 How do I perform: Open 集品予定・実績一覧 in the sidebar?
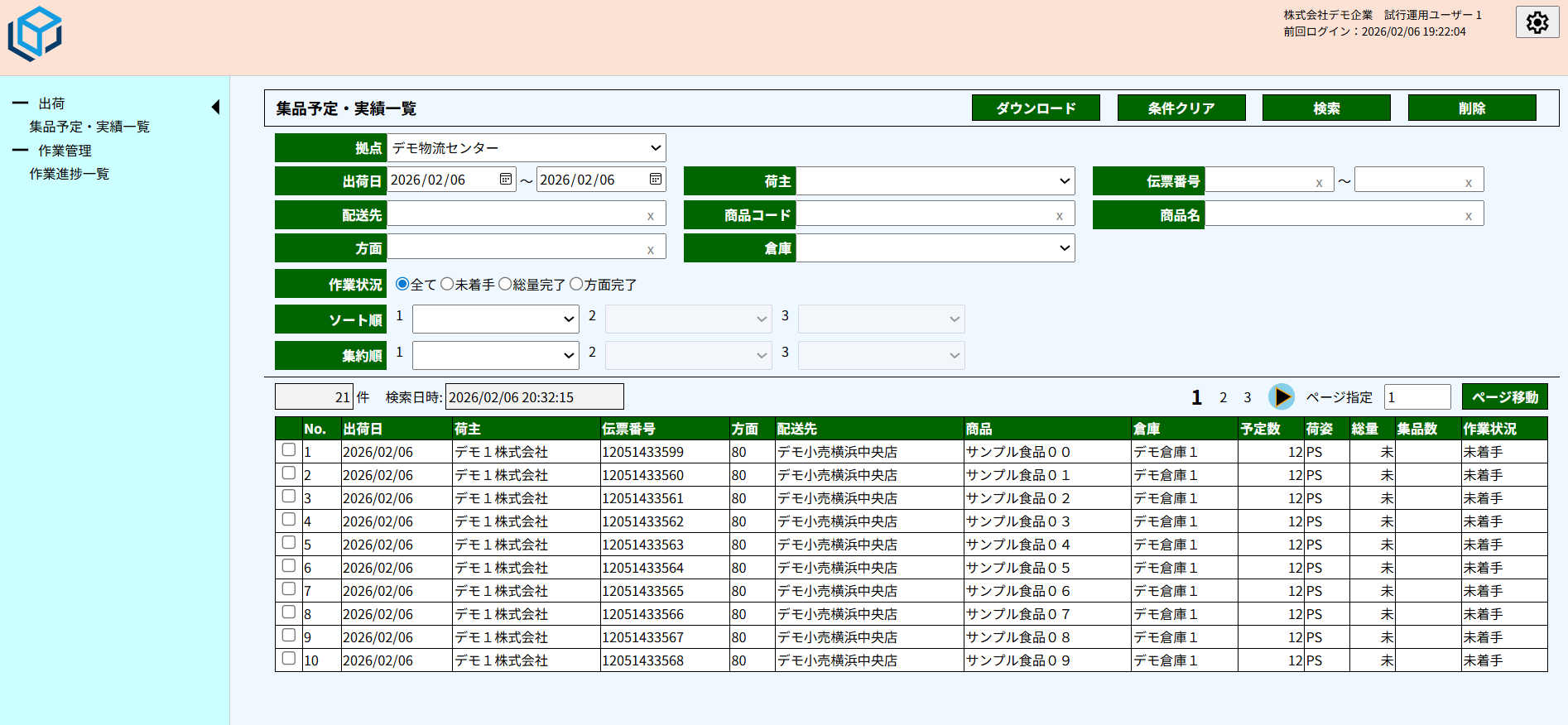click(89, 127)
